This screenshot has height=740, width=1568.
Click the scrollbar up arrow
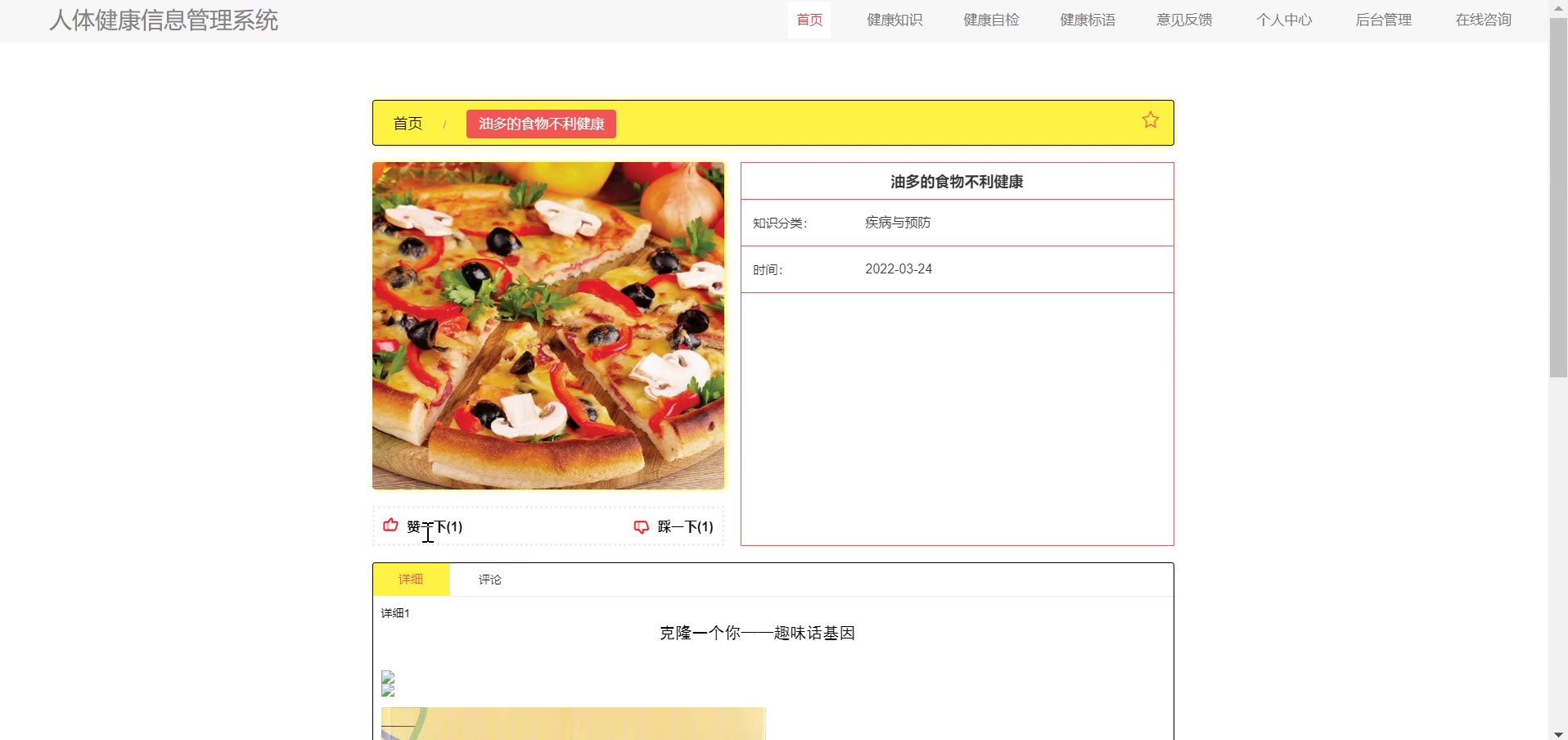coord(1558,7)
